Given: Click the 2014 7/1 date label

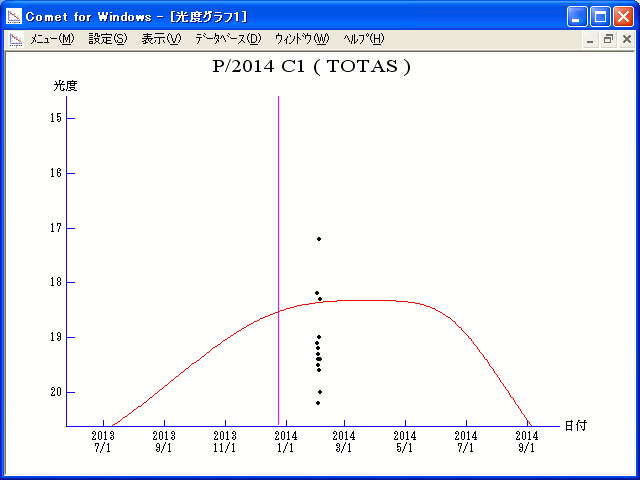Looking at the screenshot, I should pos(466,442).
